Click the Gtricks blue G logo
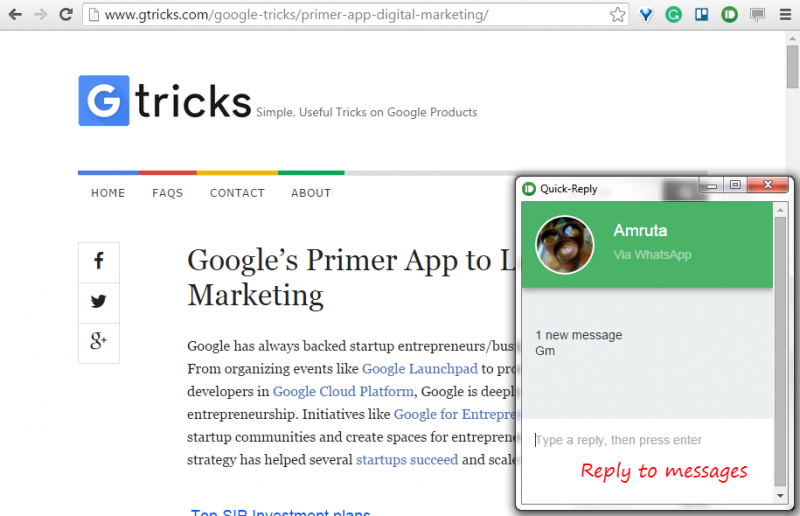 pyautogui.click(x=104, y=101)
